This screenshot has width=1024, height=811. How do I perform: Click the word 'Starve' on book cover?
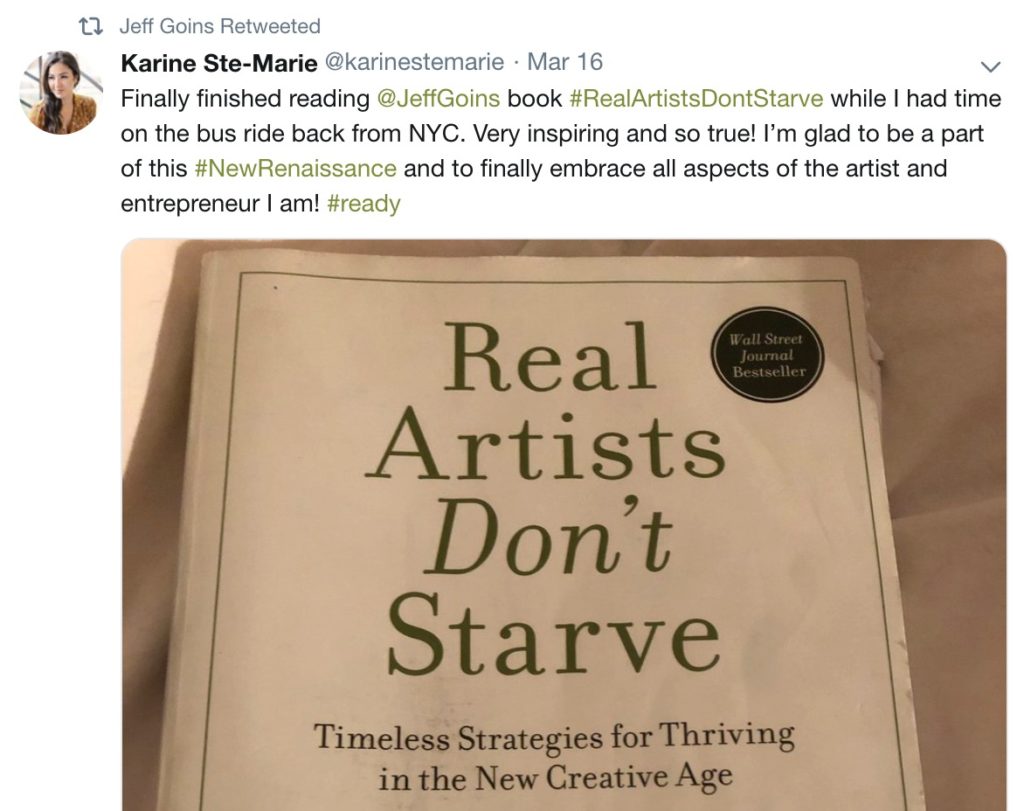pos(554,633)
